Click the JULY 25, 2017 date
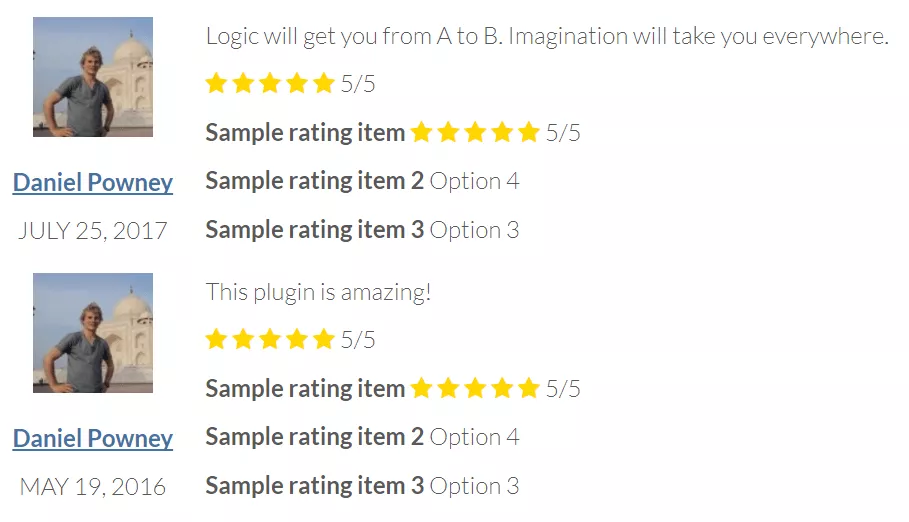This screenshot has width=909, height=522. point(93,231)
